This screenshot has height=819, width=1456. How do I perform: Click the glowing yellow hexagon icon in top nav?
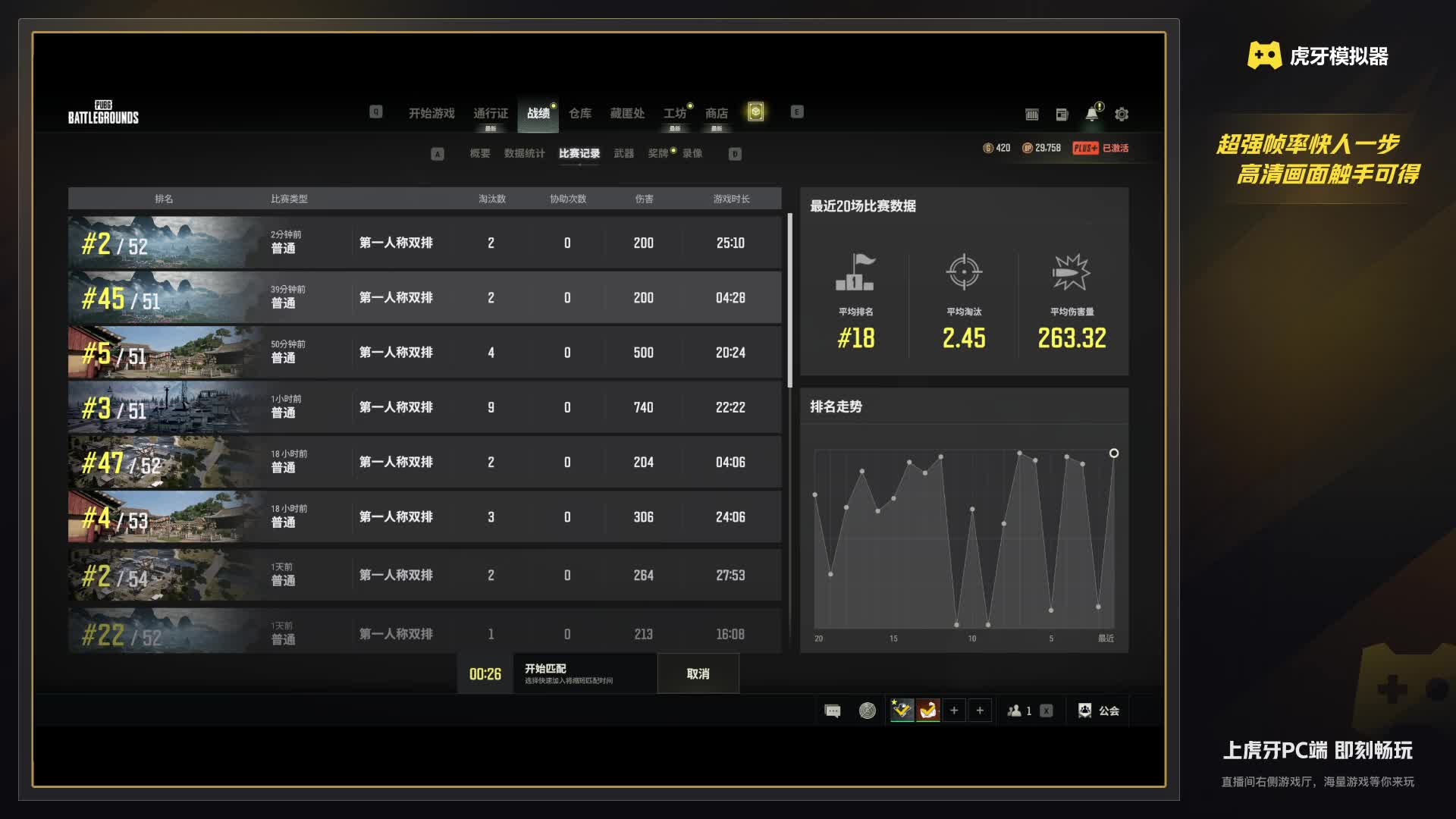[x=755, y=112]
